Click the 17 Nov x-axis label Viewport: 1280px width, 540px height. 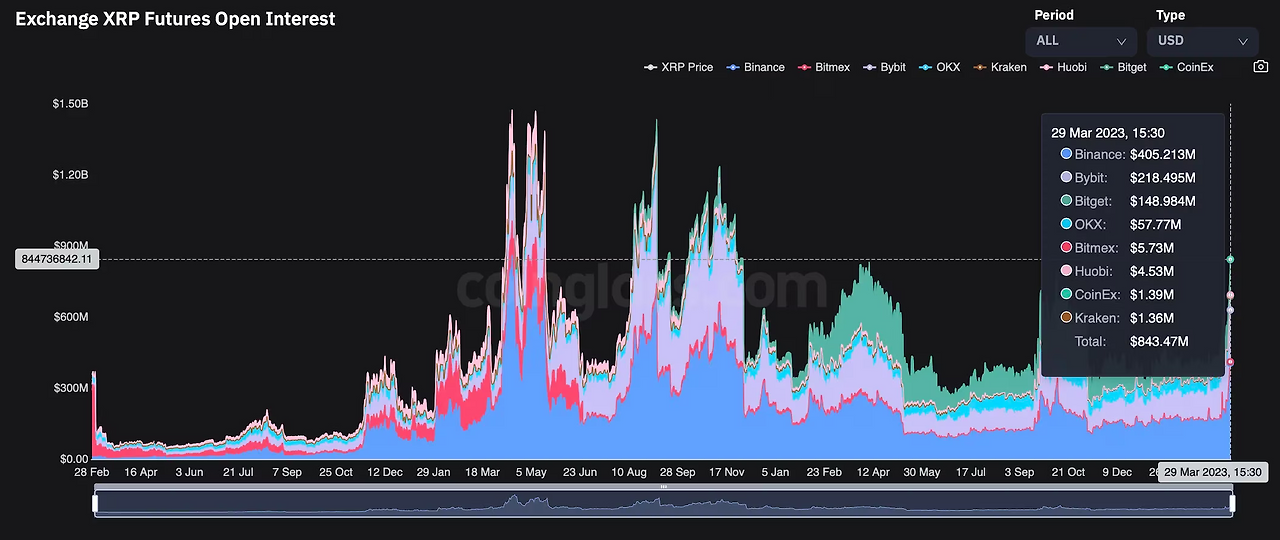[x=727, y=472]
